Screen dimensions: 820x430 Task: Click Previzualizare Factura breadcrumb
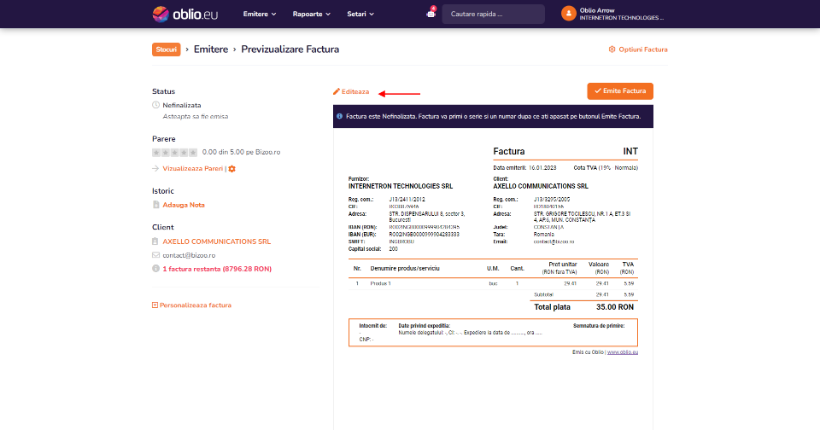(x=290, y=49)
